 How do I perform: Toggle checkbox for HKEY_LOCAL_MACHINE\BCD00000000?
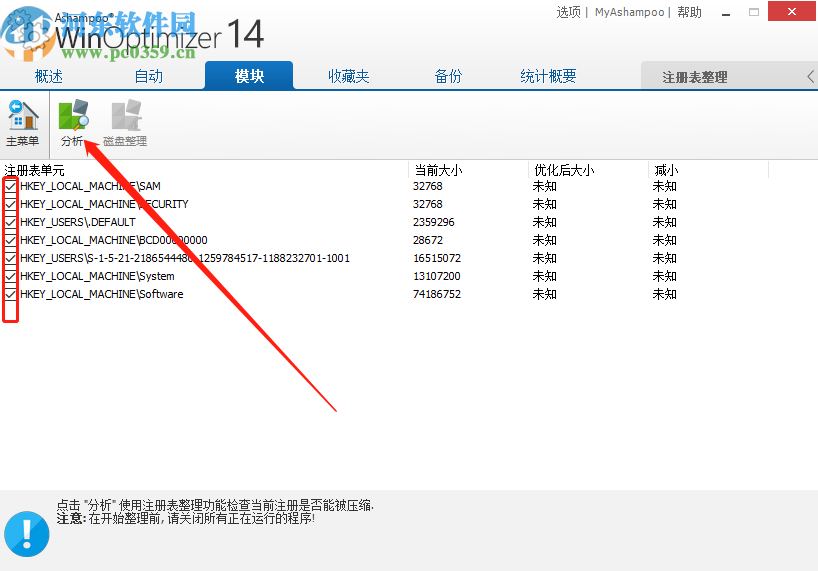point(10,240)
